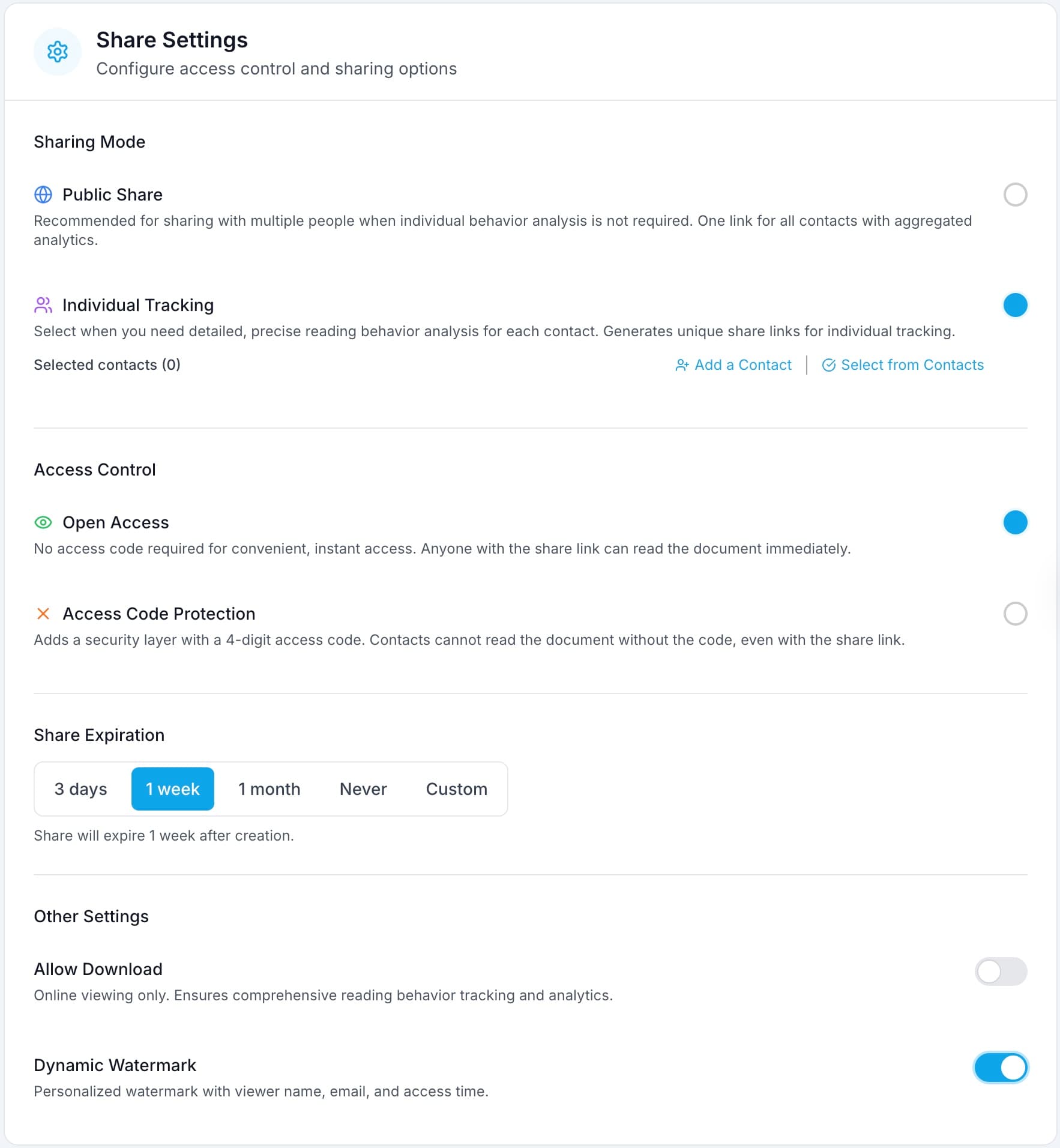The image size is (1060, 1148).
Task: Click the highlighted 1 week expiration segment
Action: point(173,788)
